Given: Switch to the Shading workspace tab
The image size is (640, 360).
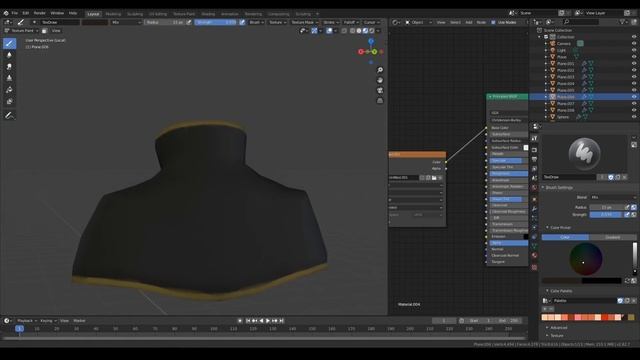Looking at the screenshot, I should (208, 14).
